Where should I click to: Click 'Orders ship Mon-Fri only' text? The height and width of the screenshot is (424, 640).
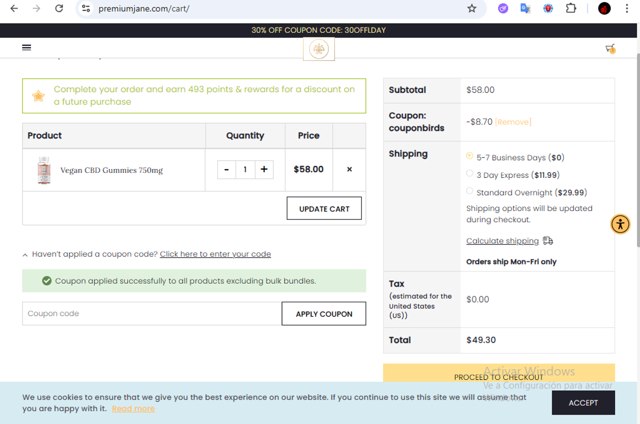pos(511,262)
